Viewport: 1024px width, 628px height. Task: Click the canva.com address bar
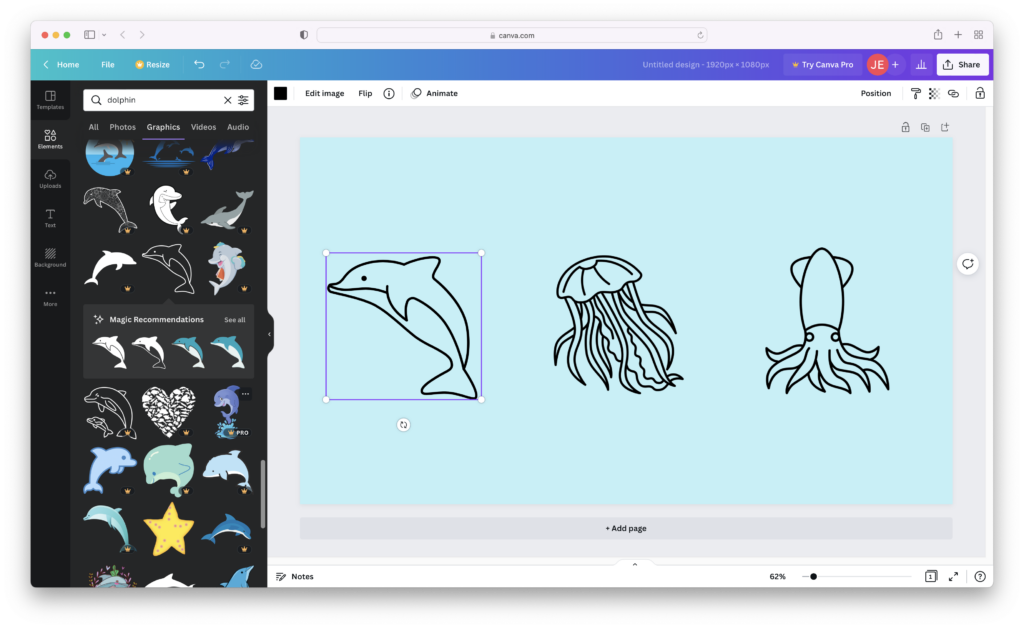click(512, 35)
